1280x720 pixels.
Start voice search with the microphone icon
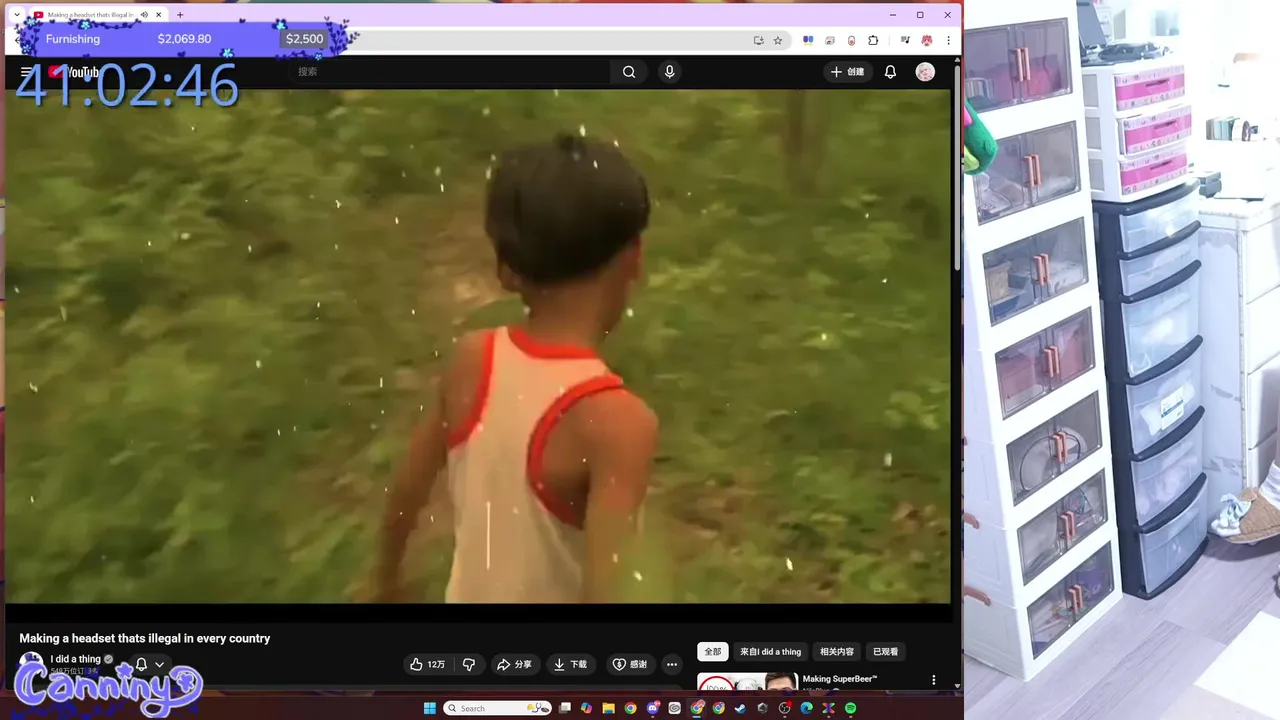pos(670,72)
